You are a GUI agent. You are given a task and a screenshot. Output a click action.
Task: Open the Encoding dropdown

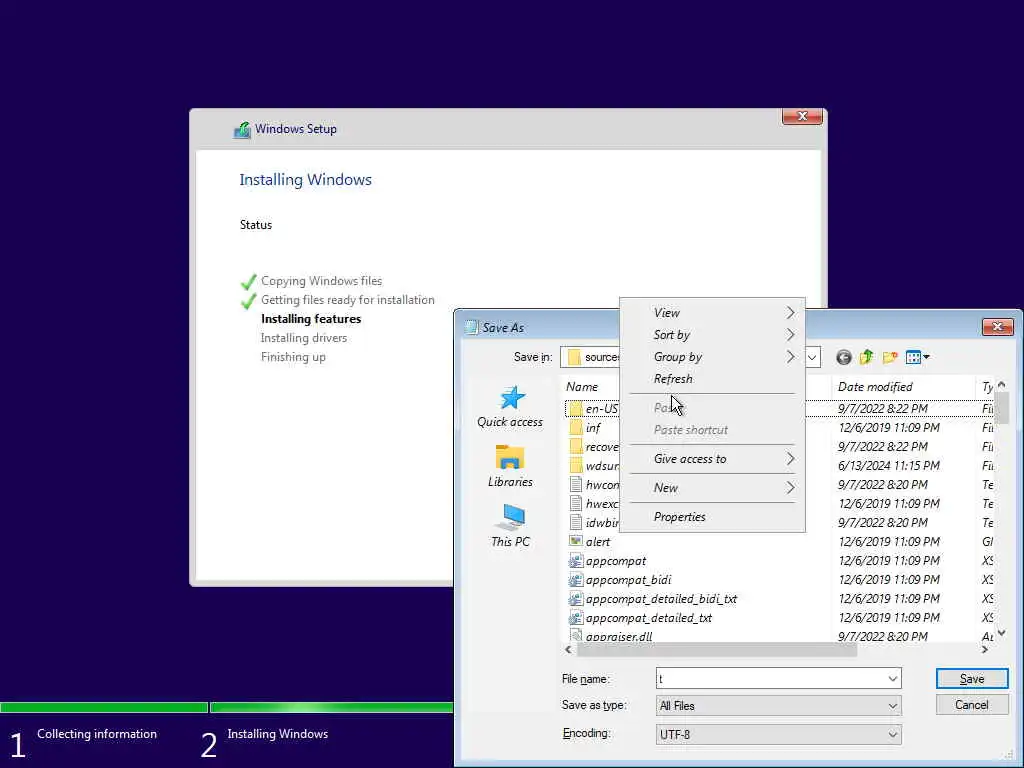tap(778, 735)
